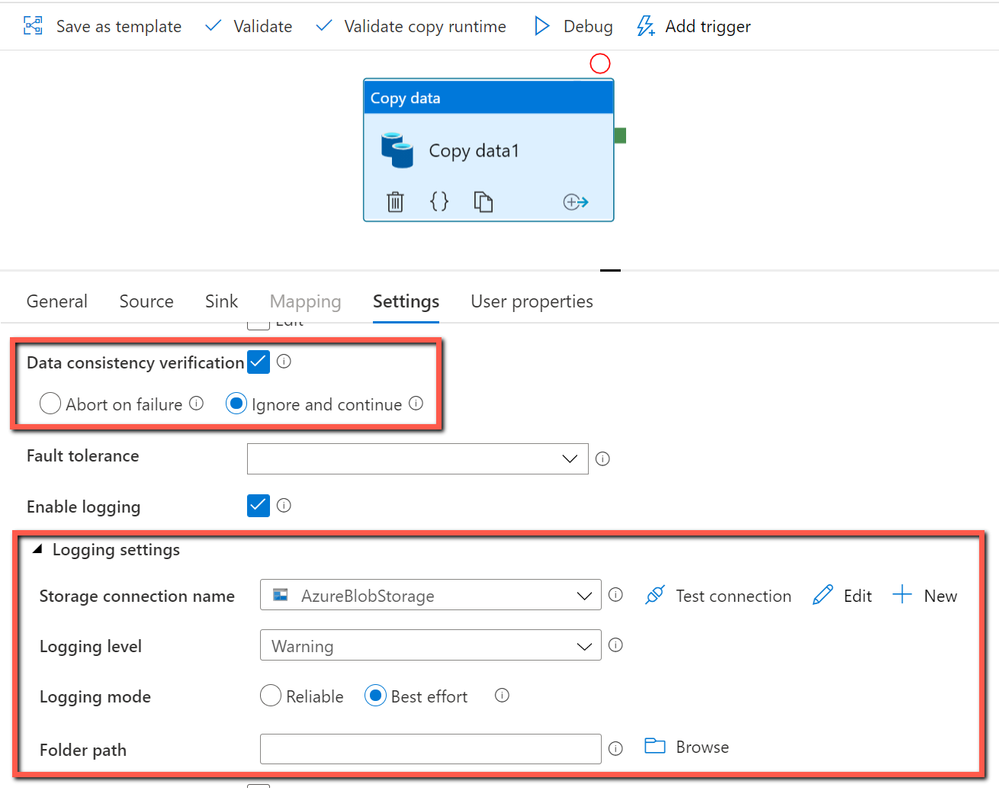Uncheck Data consistency verification checkbox

(258, 361)
